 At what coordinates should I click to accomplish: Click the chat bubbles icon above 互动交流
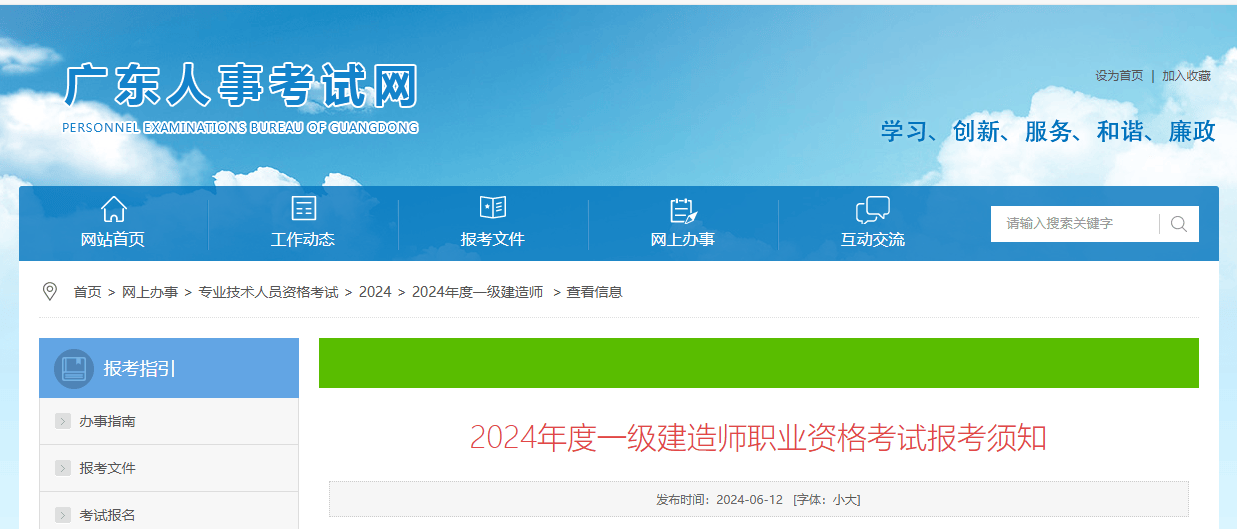click(x=872, y=209)
